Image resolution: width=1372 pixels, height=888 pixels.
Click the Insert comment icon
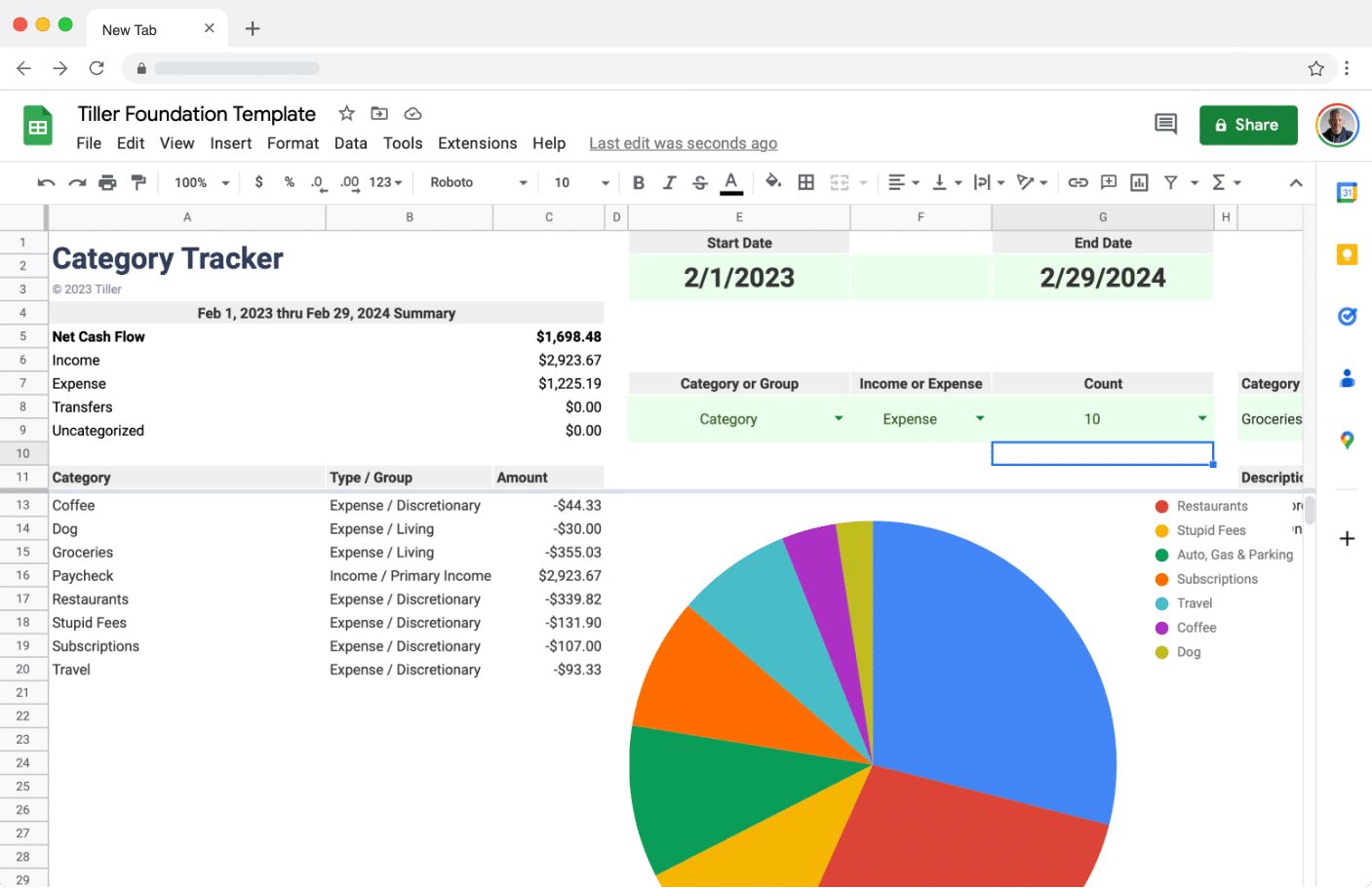pos(1109,182)
